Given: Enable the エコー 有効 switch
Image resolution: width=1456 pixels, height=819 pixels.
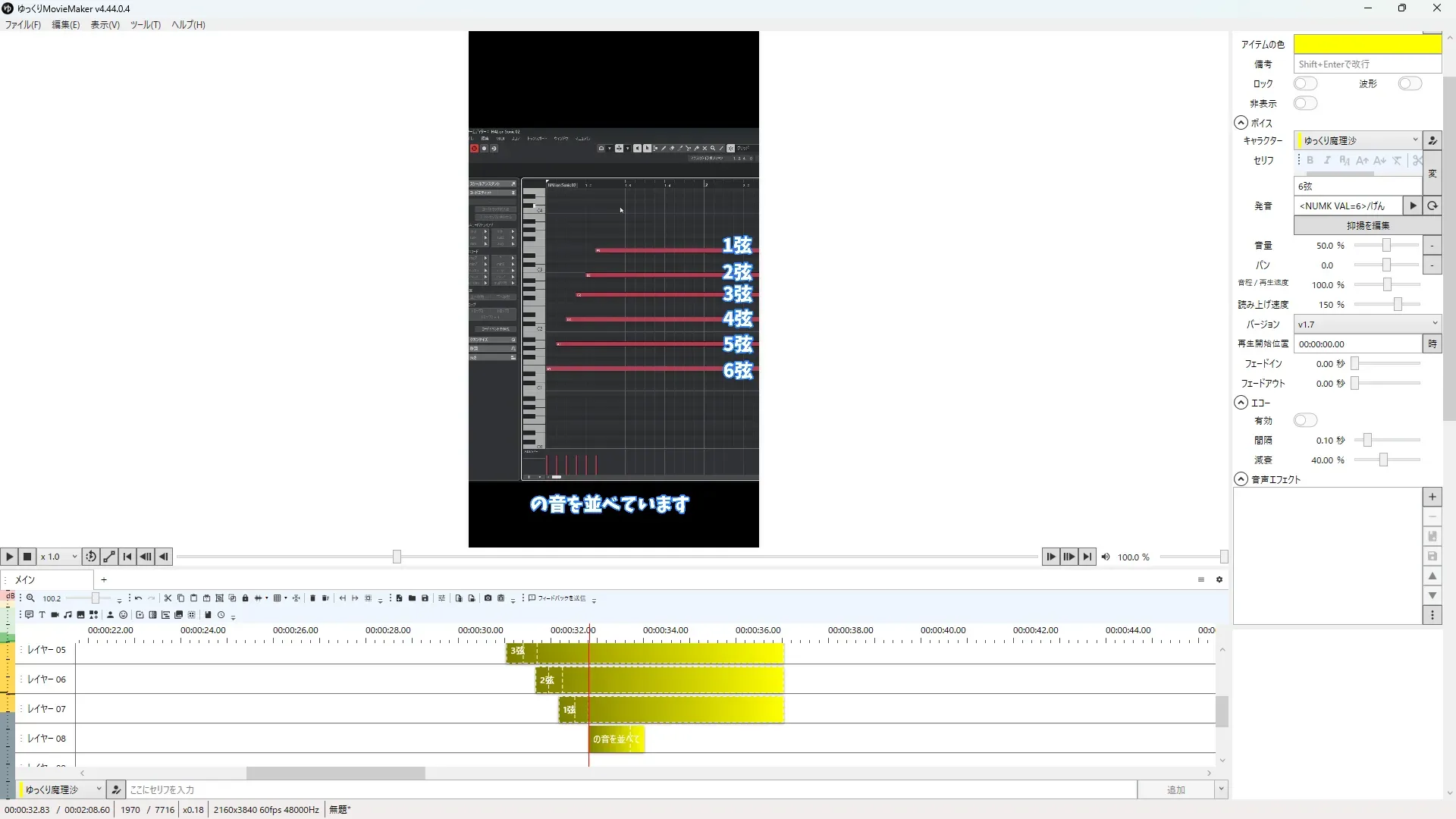Looking at the screenshot, I should [1305, 420].
